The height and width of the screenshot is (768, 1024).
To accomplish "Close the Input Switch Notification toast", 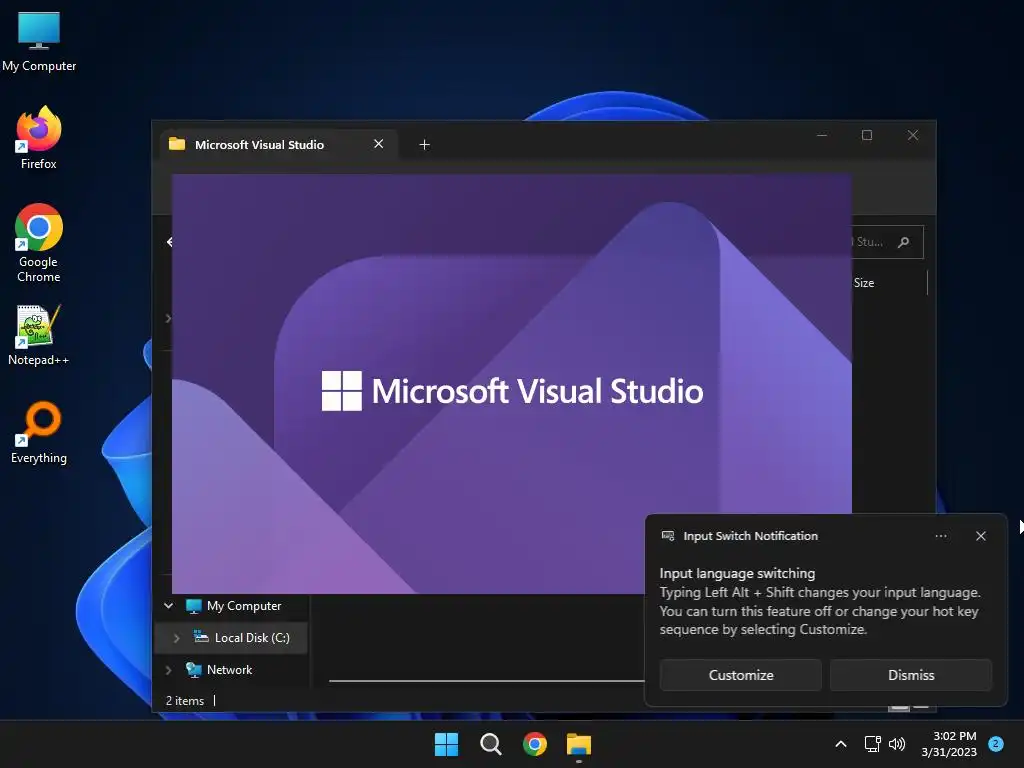I will (980, 536).
